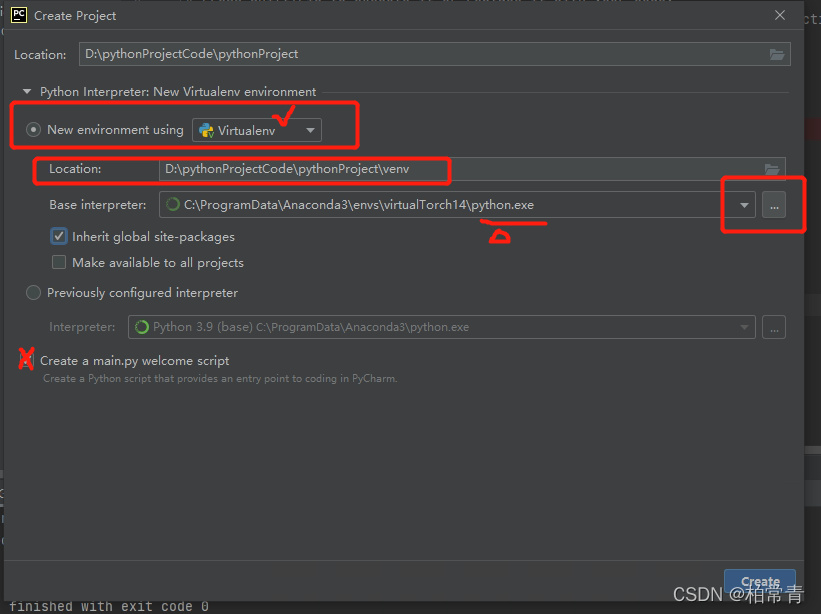Check Make available to all projects
Screen dimensions: 821x614
click(x=59, y=262)
